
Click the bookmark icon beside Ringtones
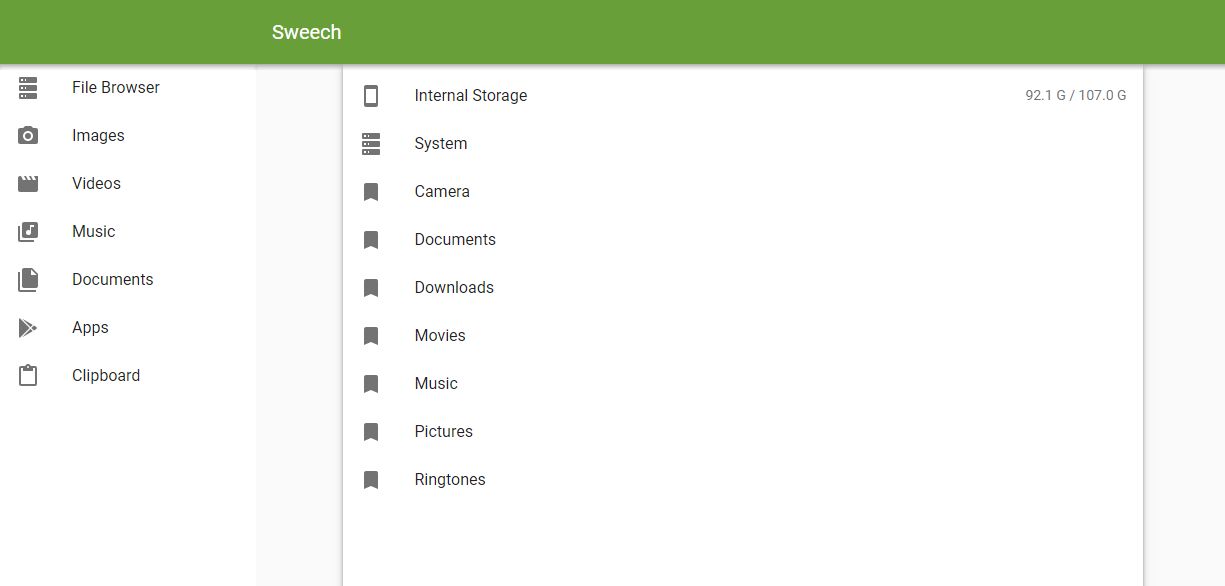[371, 480]
